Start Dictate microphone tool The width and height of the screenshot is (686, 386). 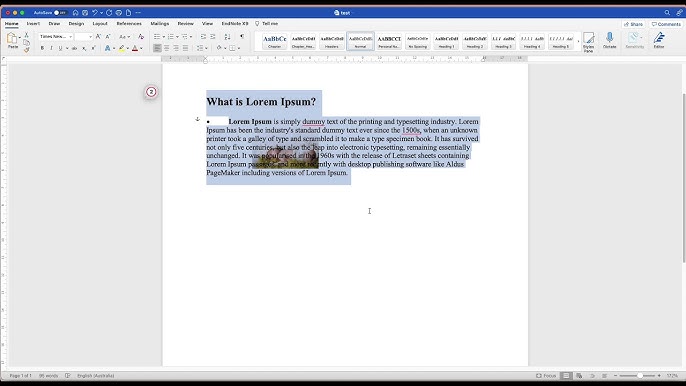609,40
